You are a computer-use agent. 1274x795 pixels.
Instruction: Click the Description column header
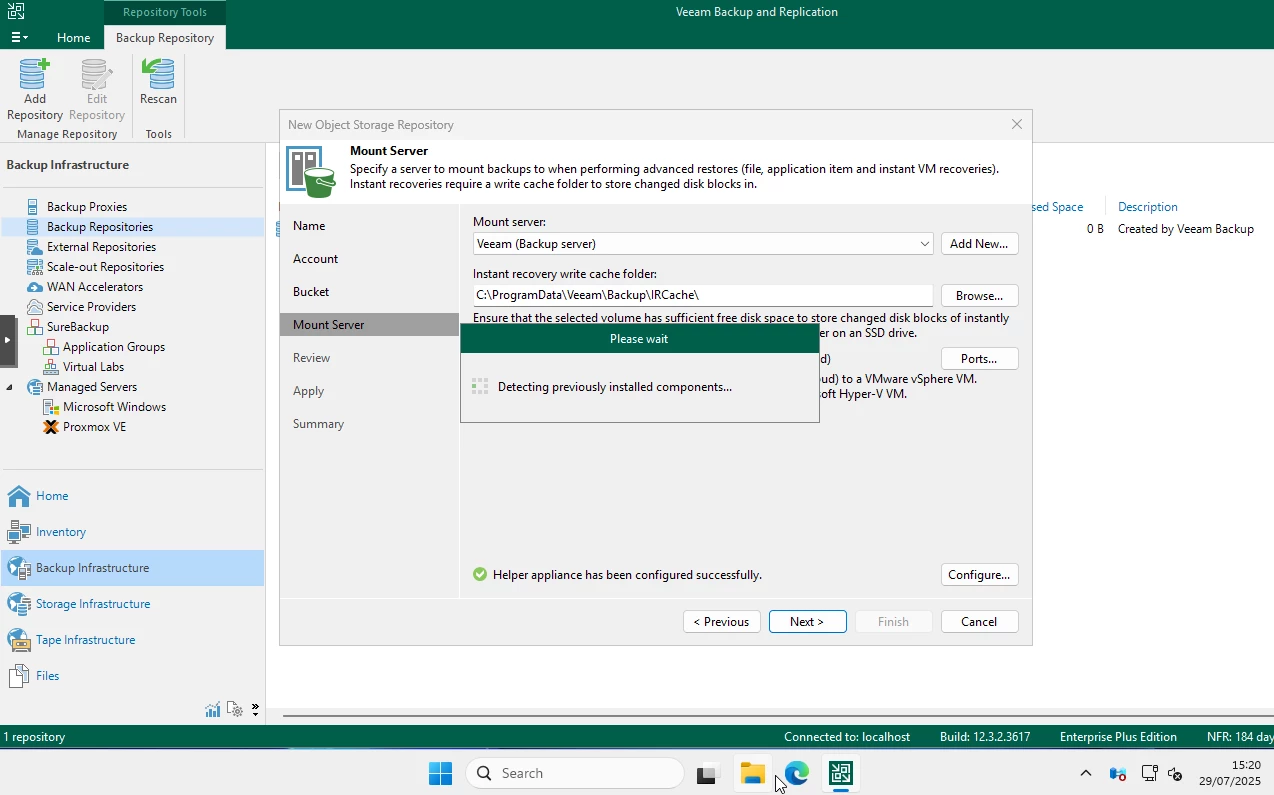pos(1147,207)
